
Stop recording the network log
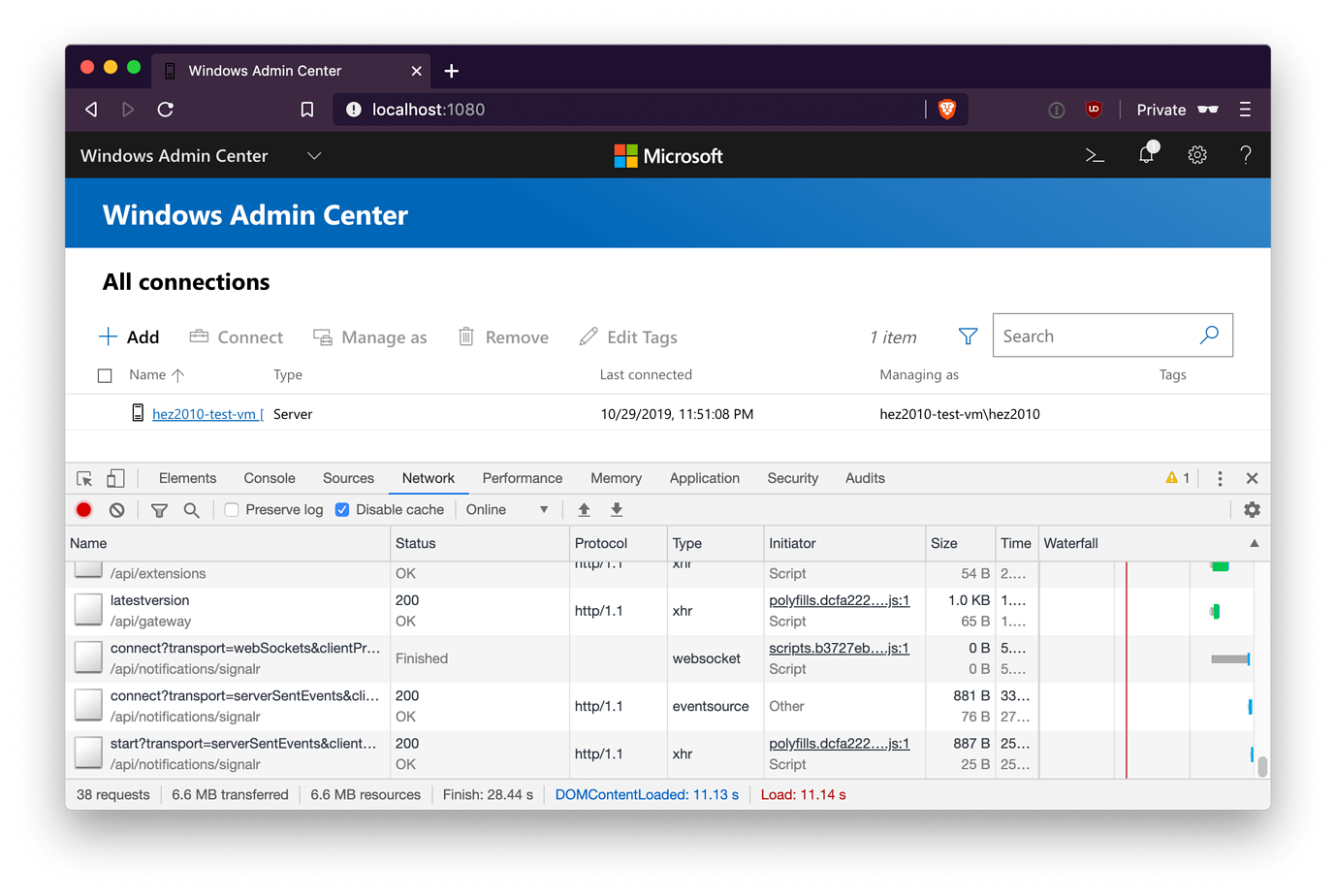point(84,510)
